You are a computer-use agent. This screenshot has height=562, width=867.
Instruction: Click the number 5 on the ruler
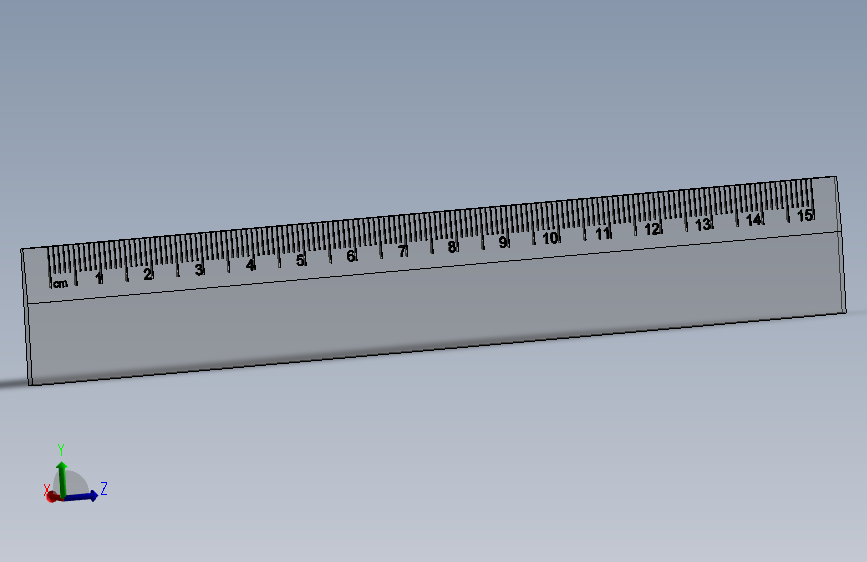pyautogui.click(x=300, y=261)
